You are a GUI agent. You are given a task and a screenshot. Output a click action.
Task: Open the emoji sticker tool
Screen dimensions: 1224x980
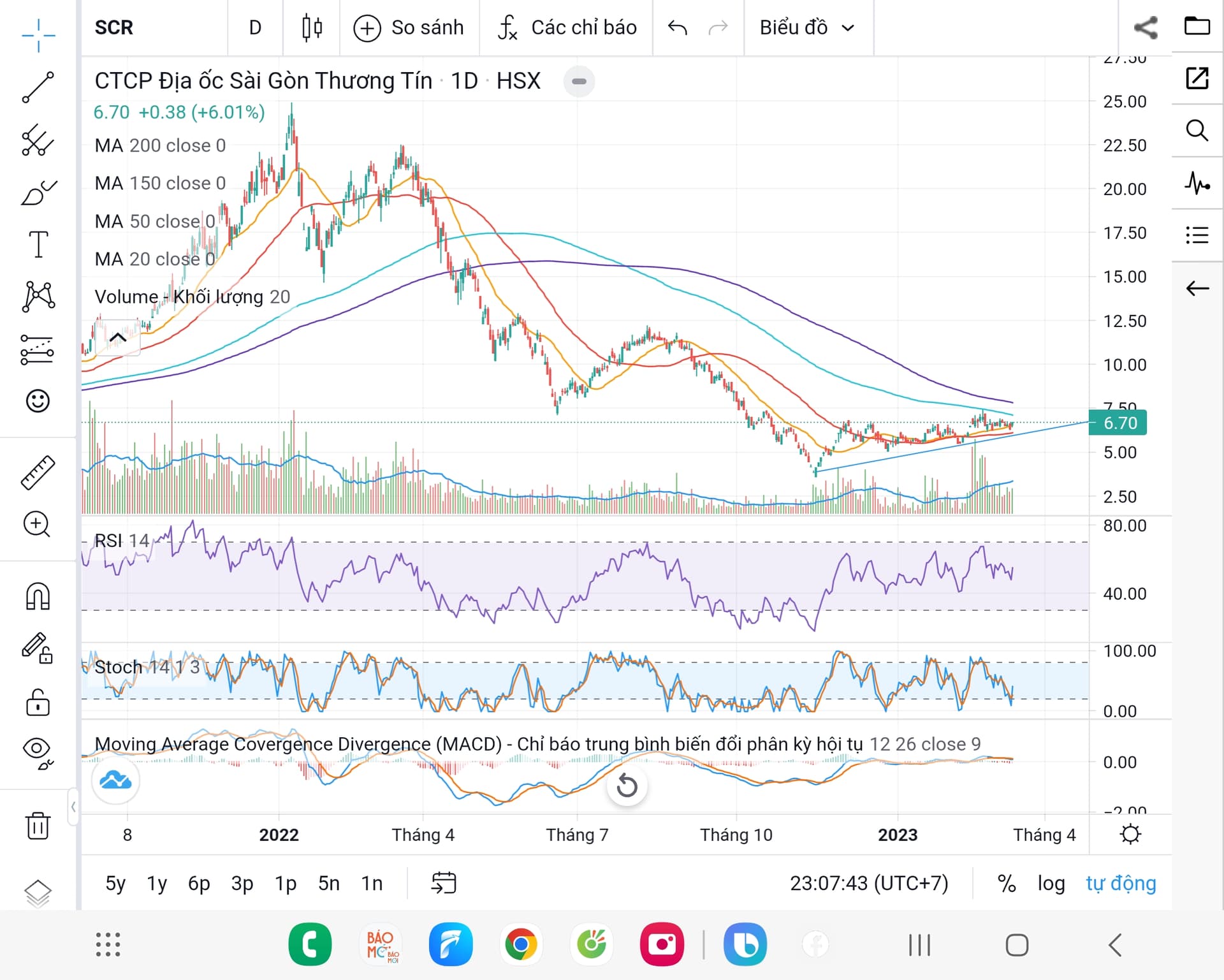[x=38, y=401]
